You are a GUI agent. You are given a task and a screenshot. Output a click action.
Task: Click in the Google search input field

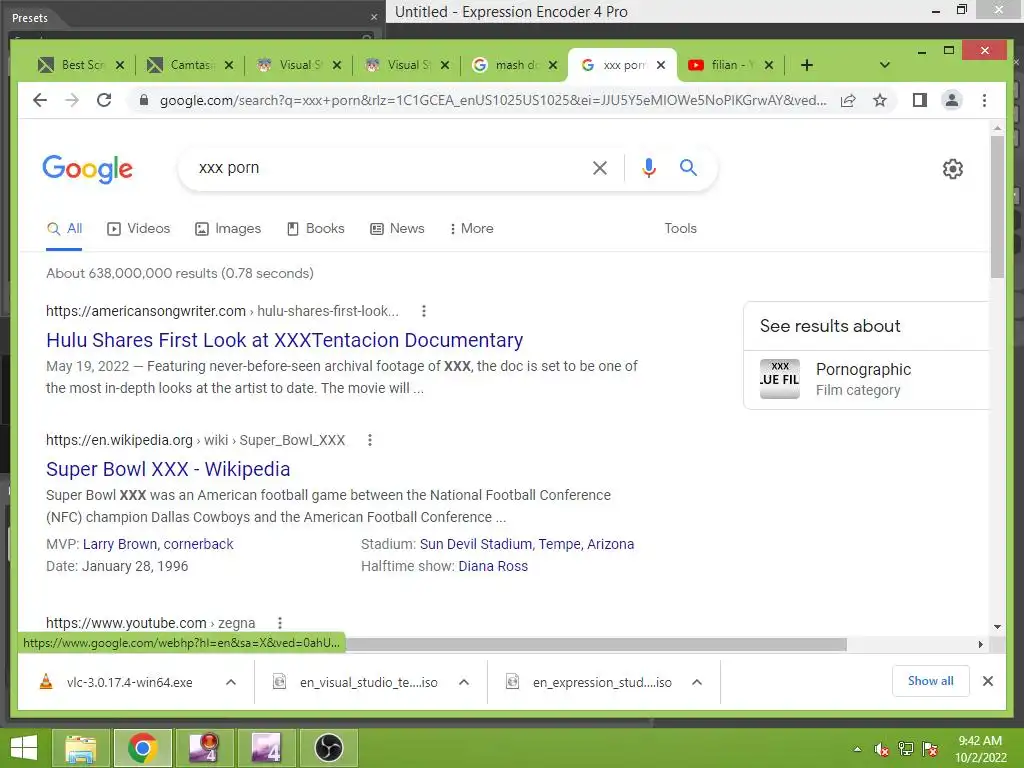pos(385,168)
